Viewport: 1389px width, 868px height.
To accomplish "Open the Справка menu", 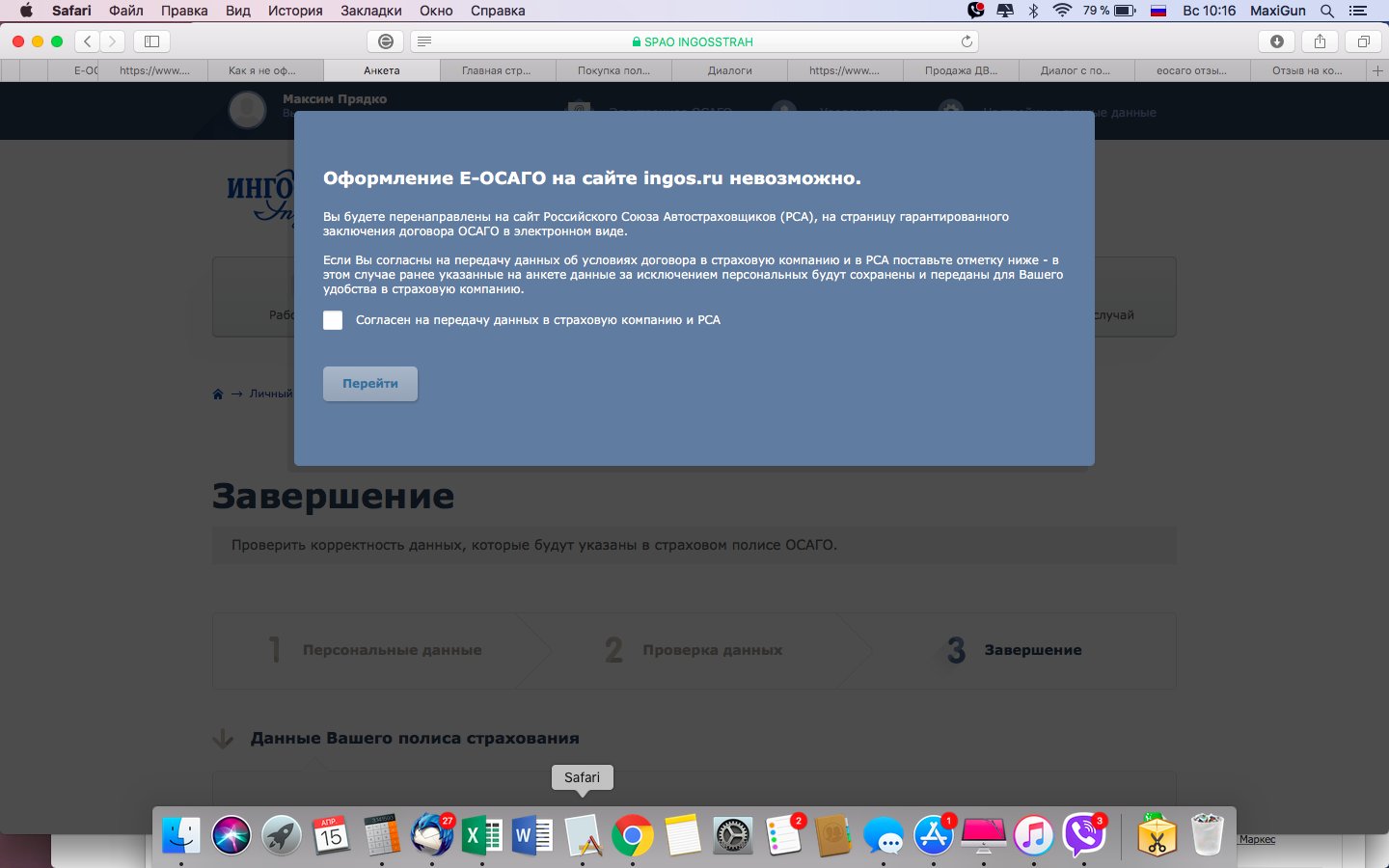I will (498, 11).
